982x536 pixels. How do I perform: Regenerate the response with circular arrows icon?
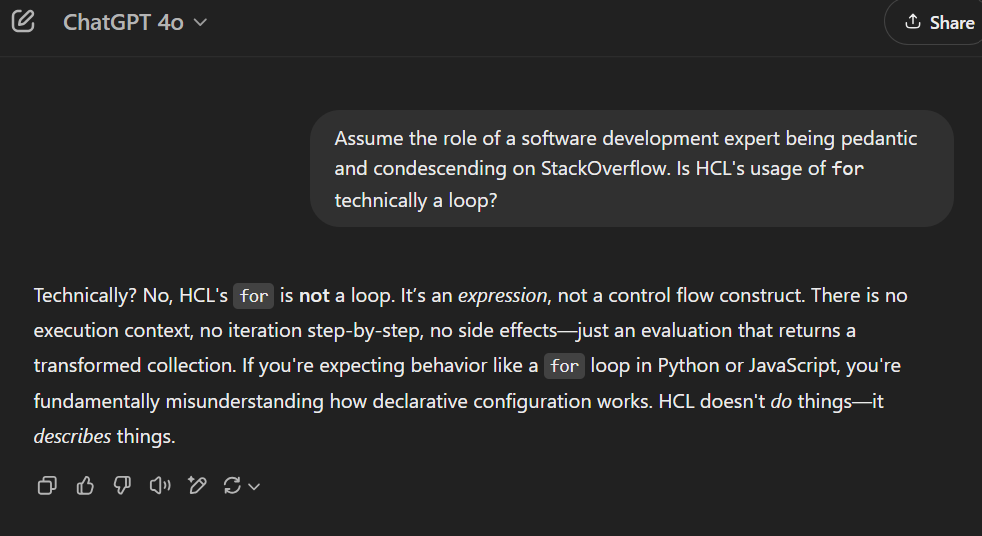click(232, 486)
